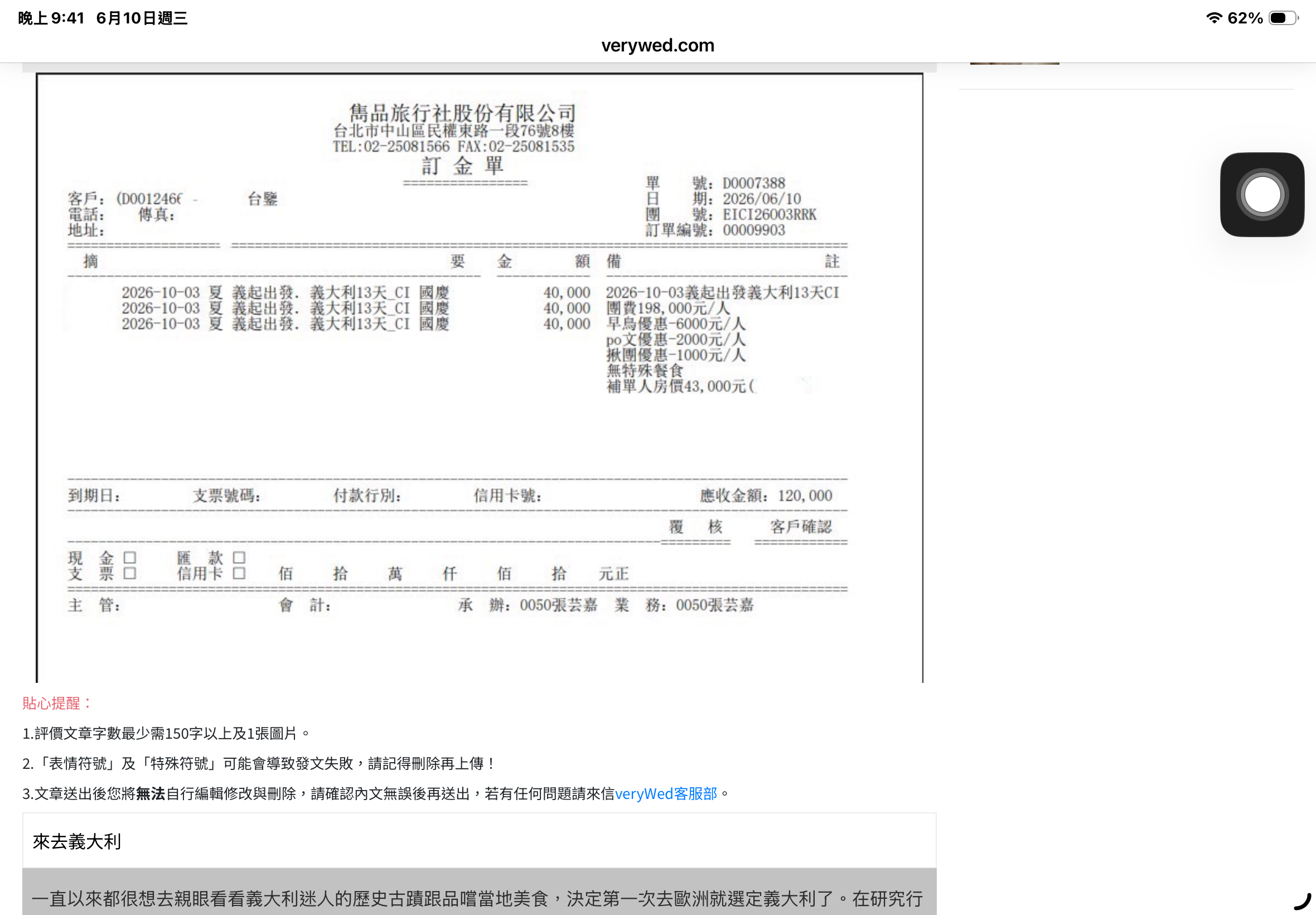Click the 來去義大利 title field
The image size is (1316, 915).
[x=479, y=841]
